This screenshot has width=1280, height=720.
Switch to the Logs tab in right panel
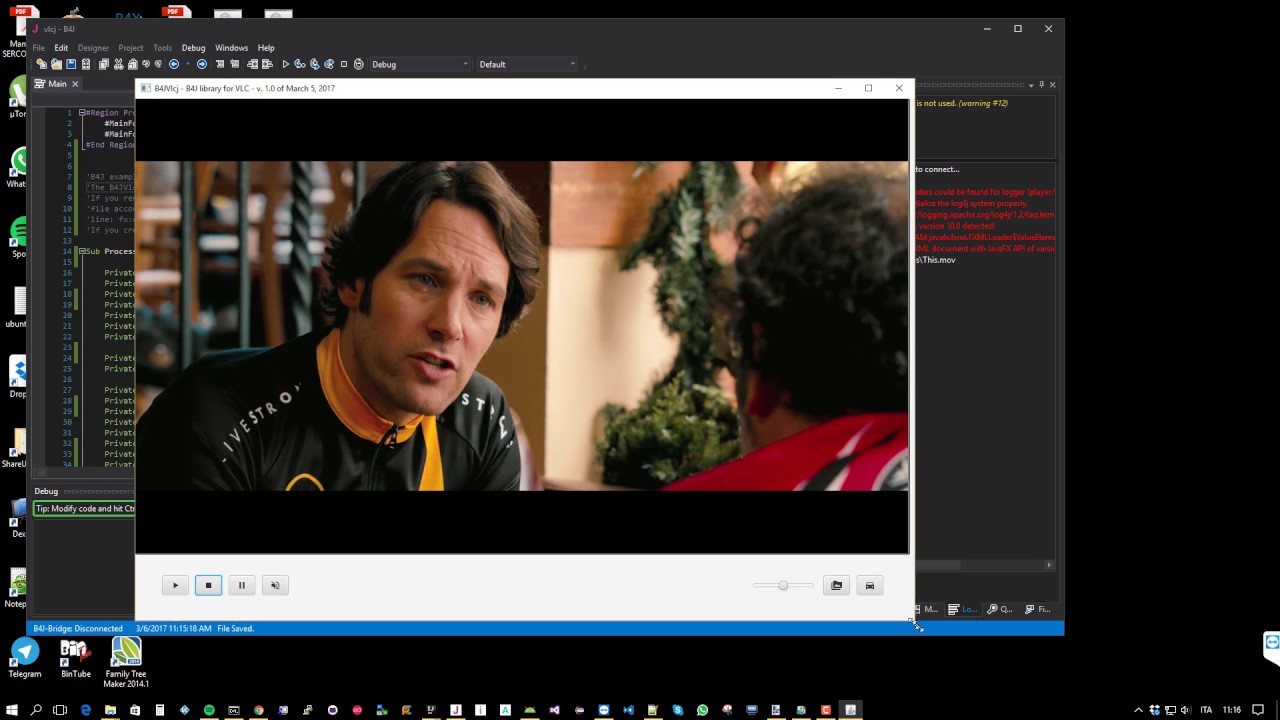pyautogui.click(x=963, y=609)
